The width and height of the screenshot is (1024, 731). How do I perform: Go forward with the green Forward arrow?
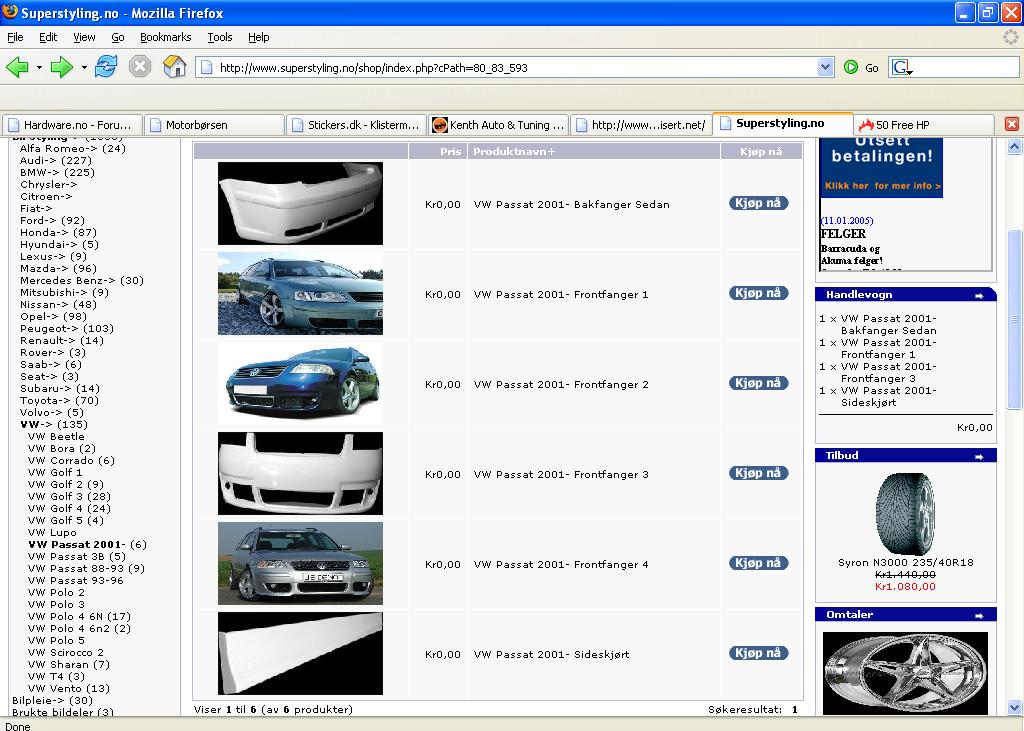(x=62, y=67)
